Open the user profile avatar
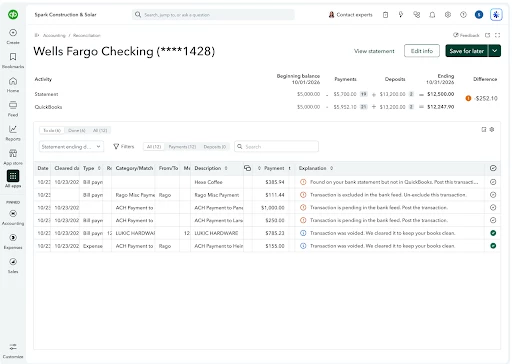Image resolution: width=512 pixels, height=364 pixels. (479, 15)
